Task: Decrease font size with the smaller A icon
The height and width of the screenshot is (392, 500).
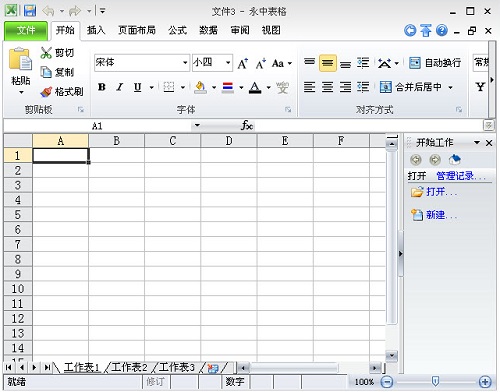Action: click(x=260, y=63)
